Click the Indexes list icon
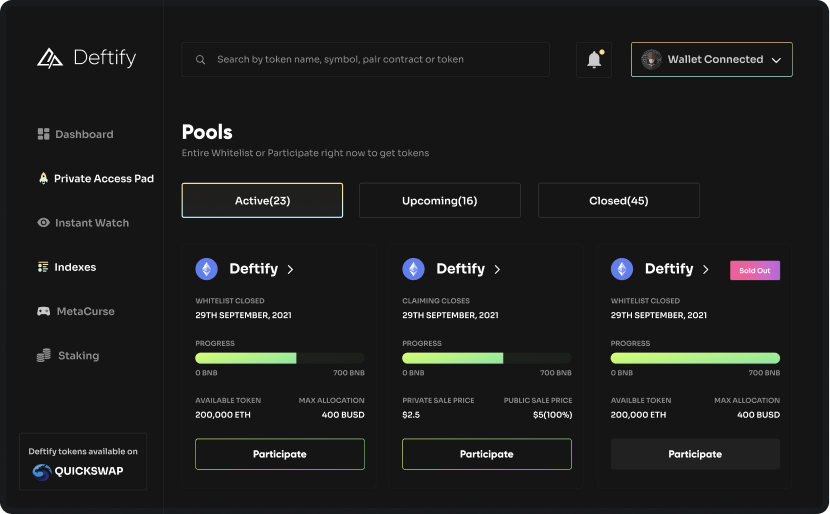The image size is (830, 514). pos(43,267)
